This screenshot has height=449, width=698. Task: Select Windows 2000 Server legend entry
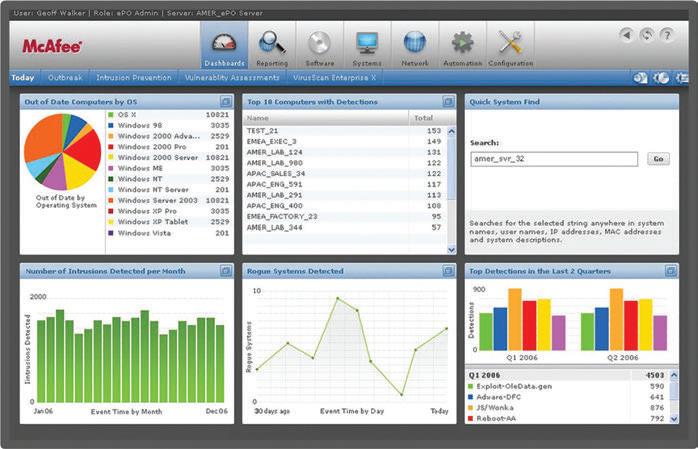click(x=169, y=158)
